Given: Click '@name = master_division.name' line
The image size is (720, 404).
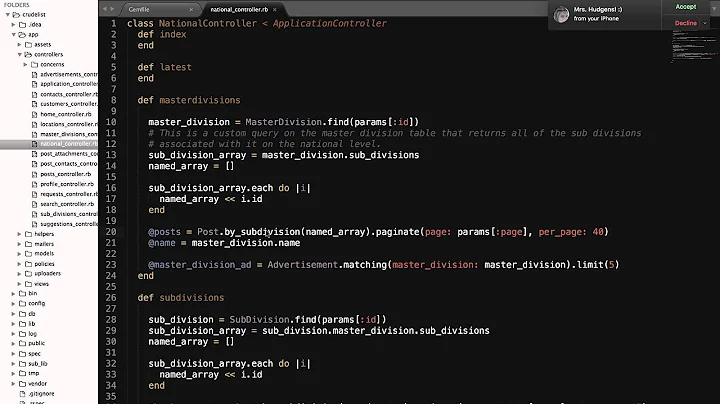Looking at the screenshot, I should pos(224,243).
